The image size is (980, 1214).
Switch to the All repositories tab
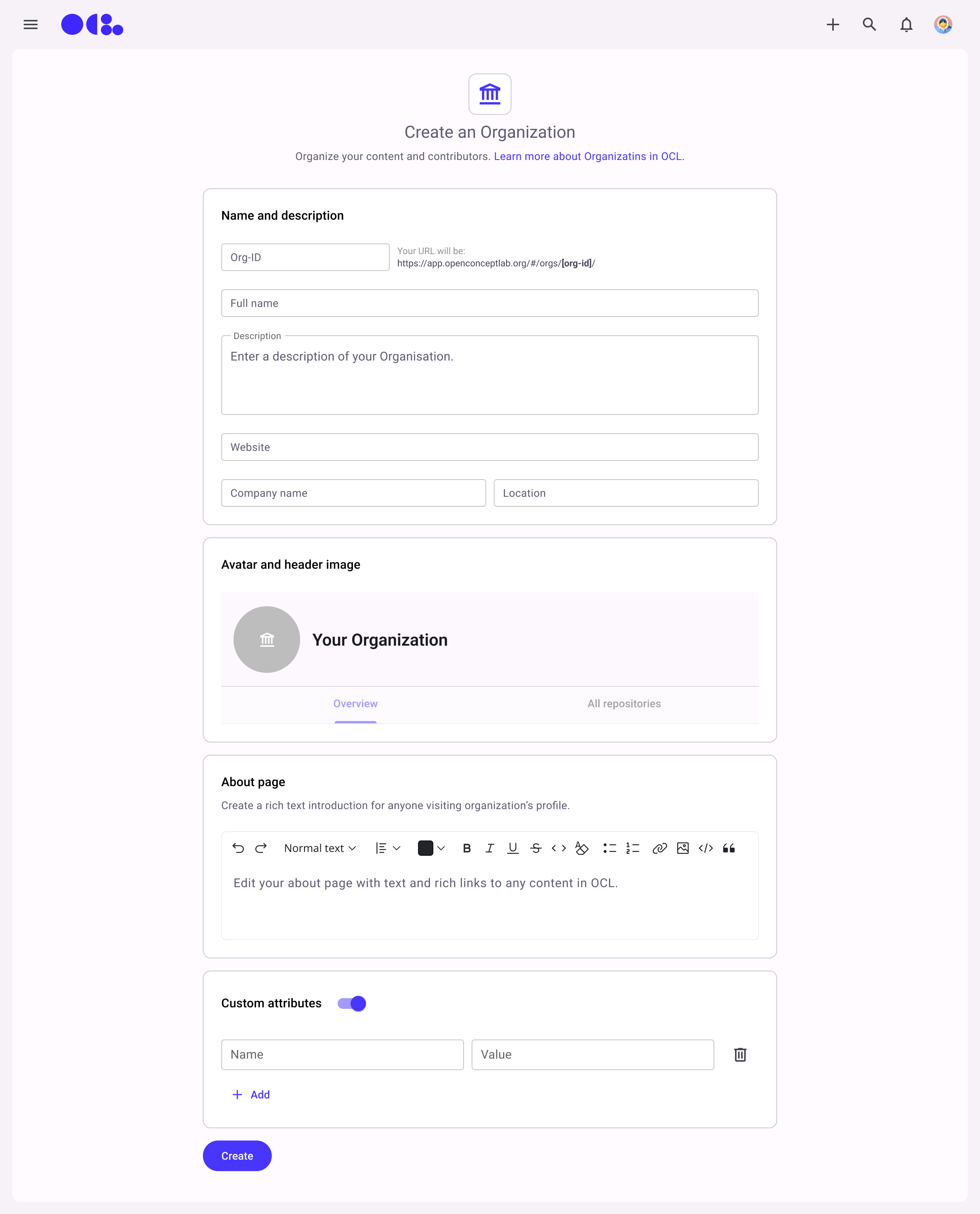pos(624,704)
